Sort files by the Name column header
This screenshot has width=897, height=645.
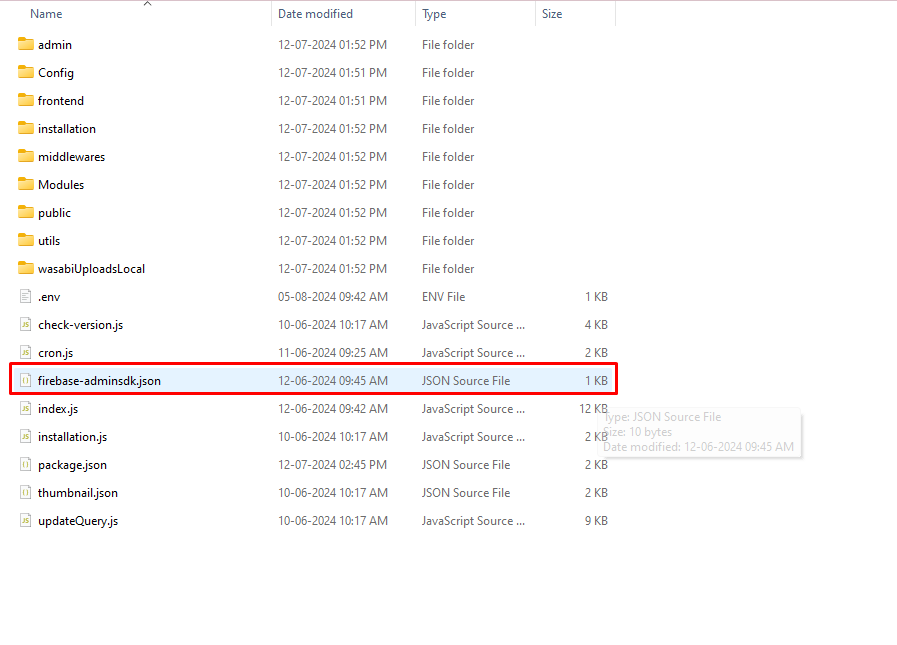[x=46, y=14]
